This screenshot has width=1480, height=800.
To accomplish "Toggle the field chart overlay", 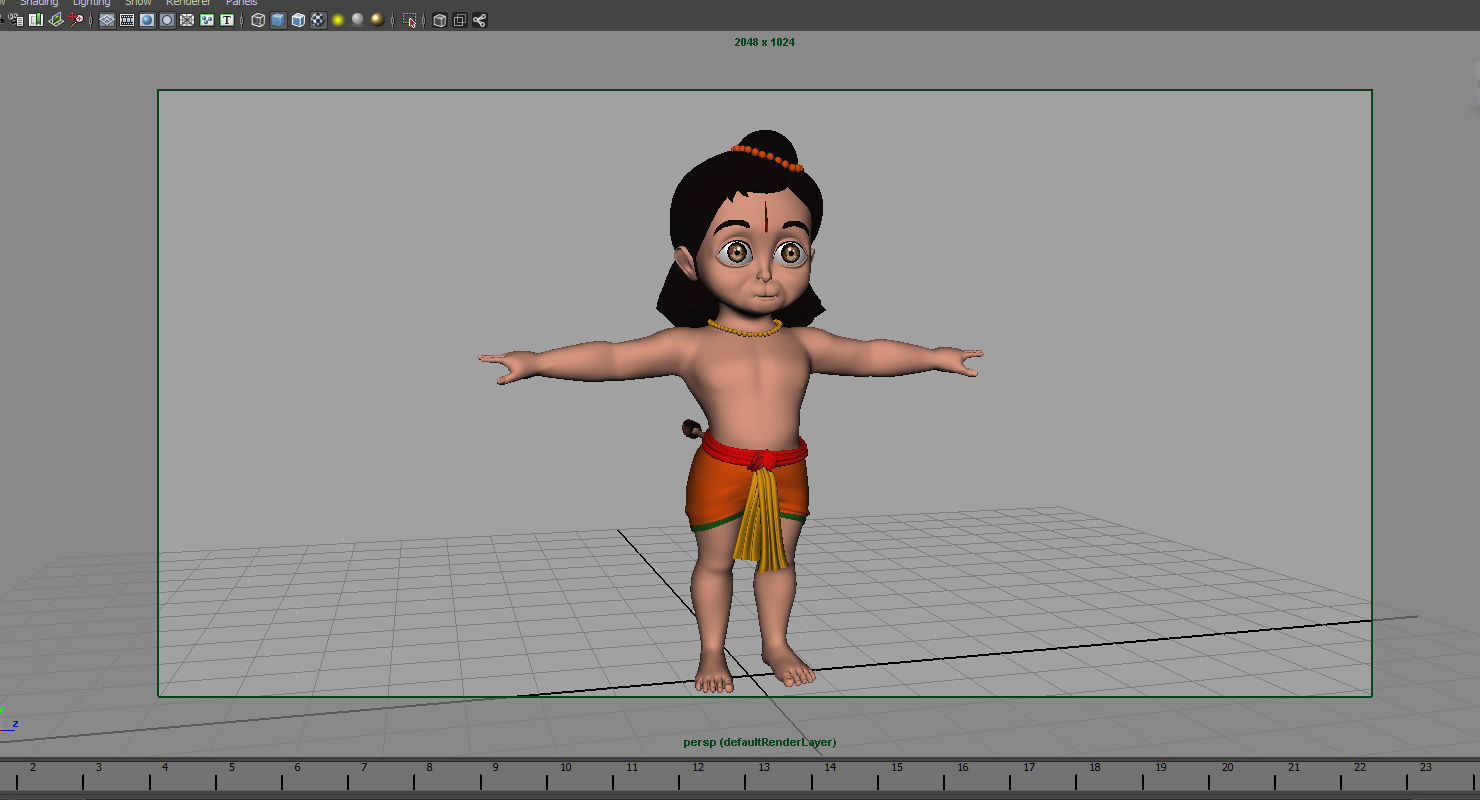I will 187,20.
